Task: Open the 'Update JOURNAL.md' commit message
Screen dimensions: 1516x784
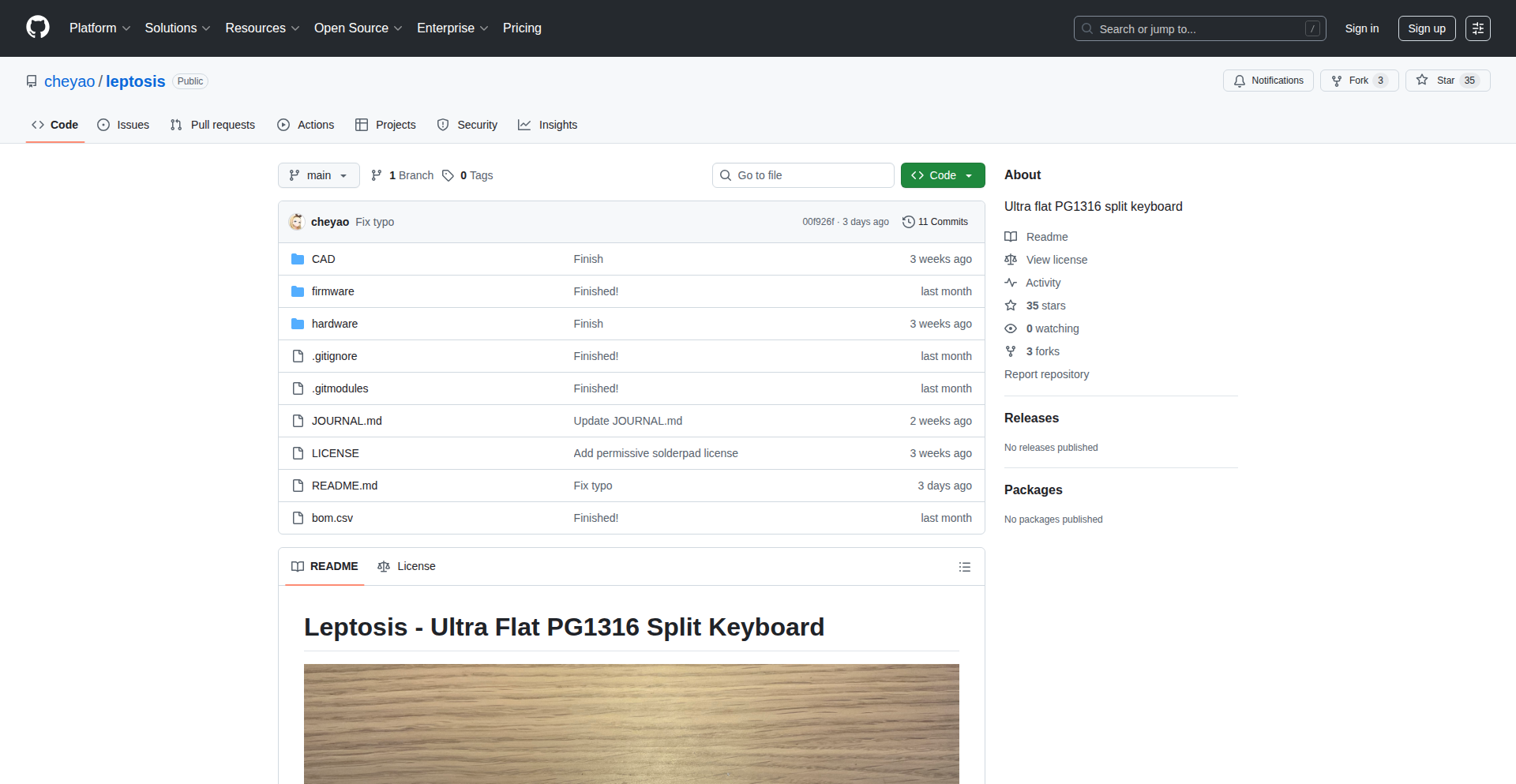Action: (628, 421)
